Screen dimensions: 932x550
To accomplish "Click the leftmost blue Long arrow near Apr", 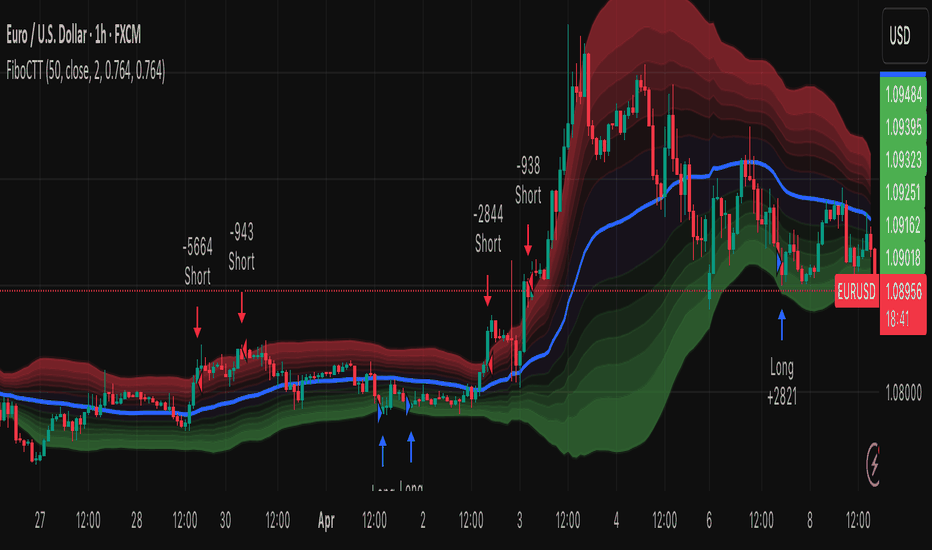I will 382,448.
